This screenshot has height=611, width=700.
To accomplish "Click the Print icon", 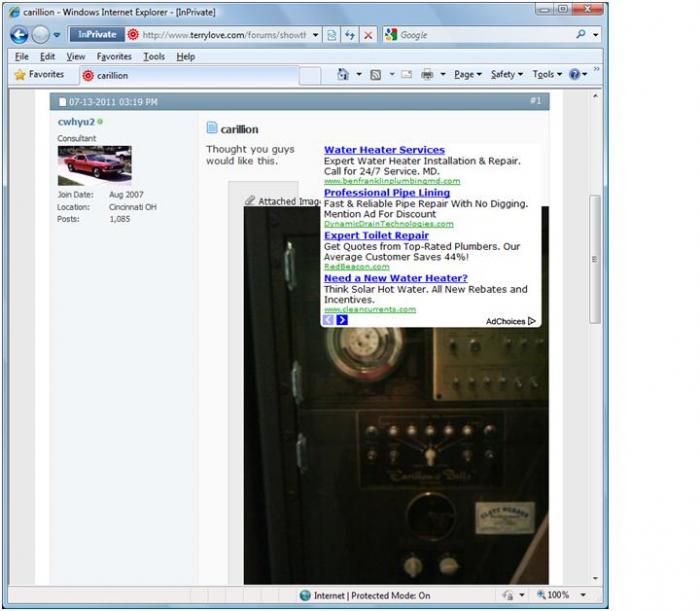I will pyautogui.click(x=427, y=75).
